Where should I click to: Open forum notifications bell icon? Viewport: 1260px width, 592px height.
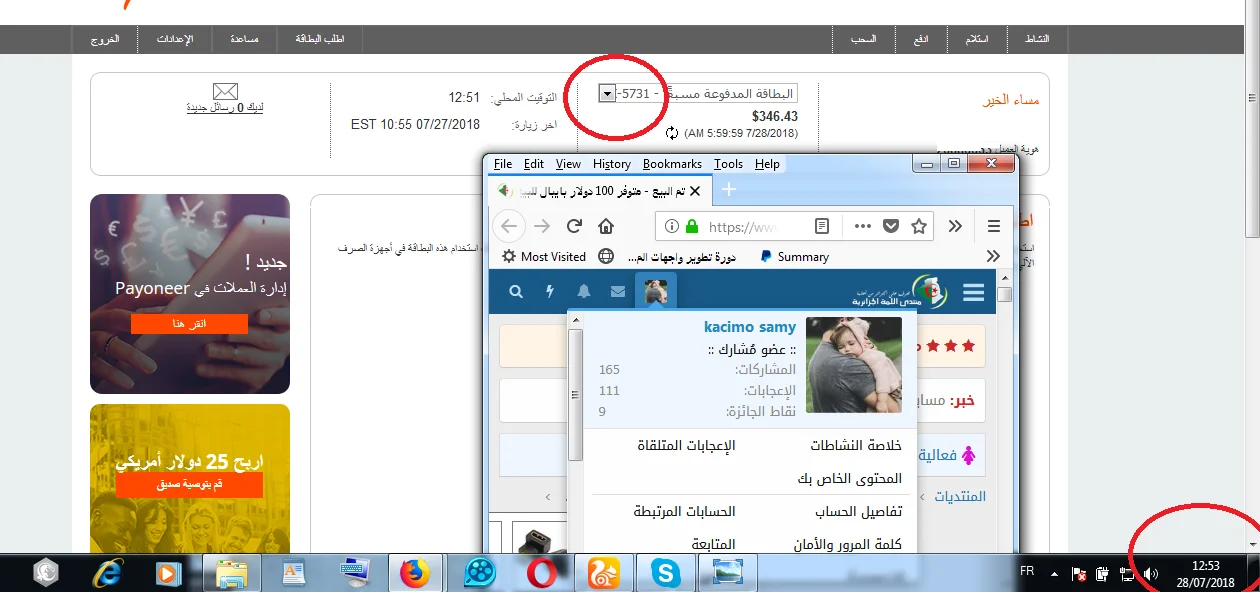click(584, 292)
